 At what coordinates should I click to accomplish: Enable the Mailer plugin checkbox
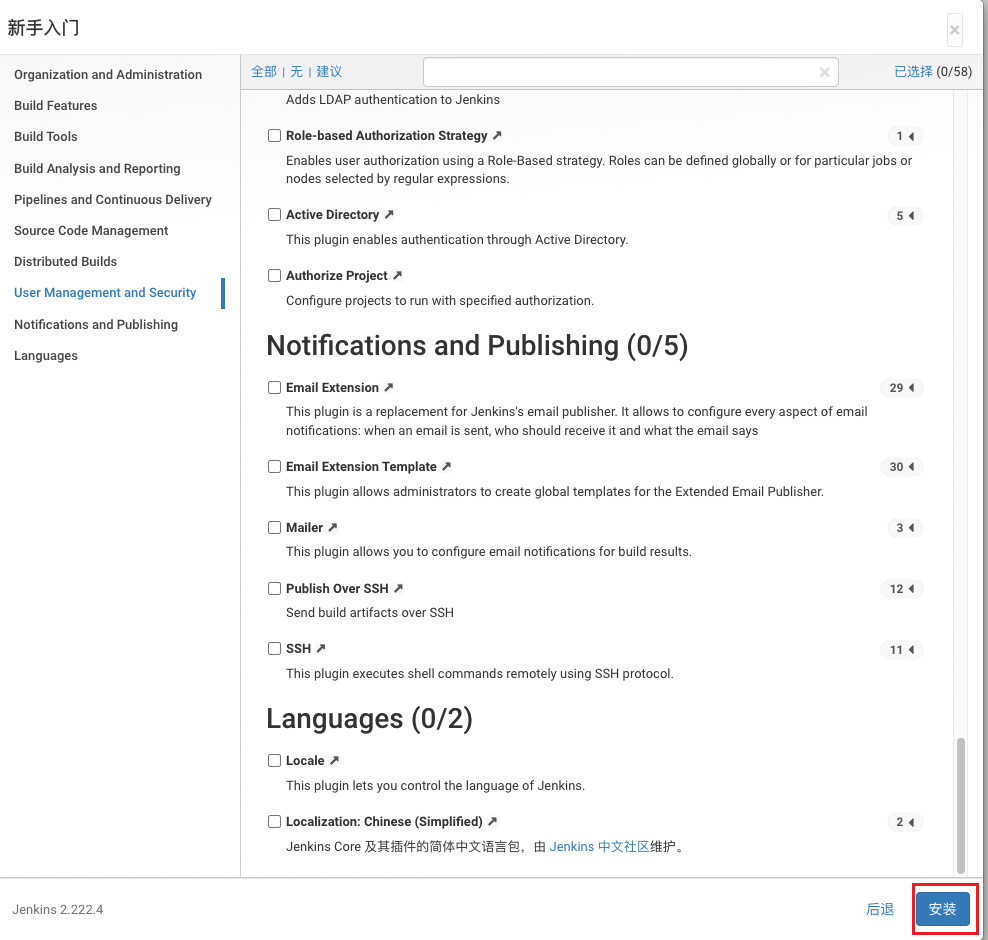[274, 527]
